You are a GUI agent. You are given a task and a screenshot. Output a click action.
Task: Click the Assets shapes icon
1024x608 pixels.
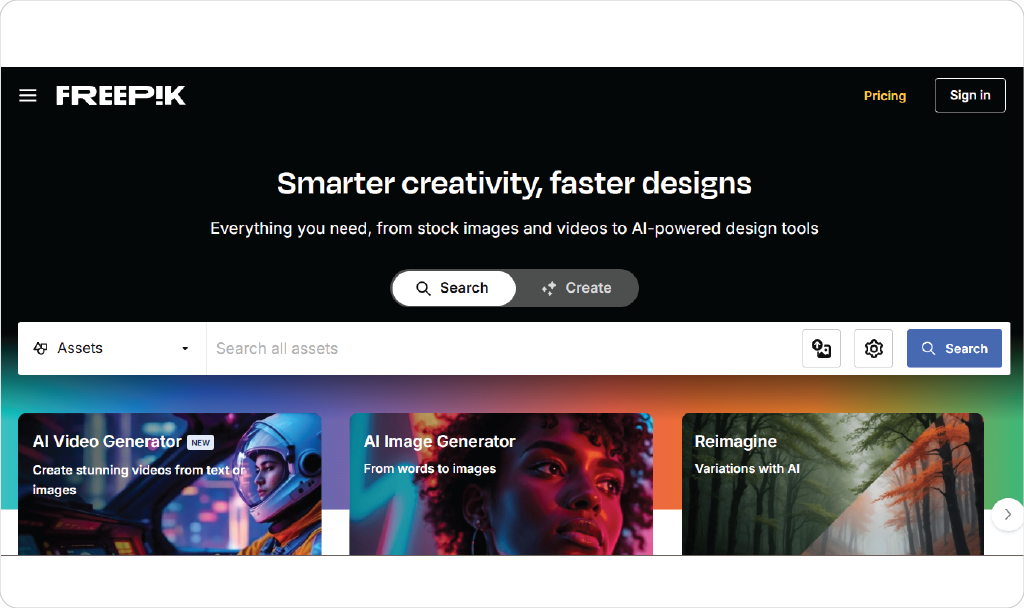point(40,349)
